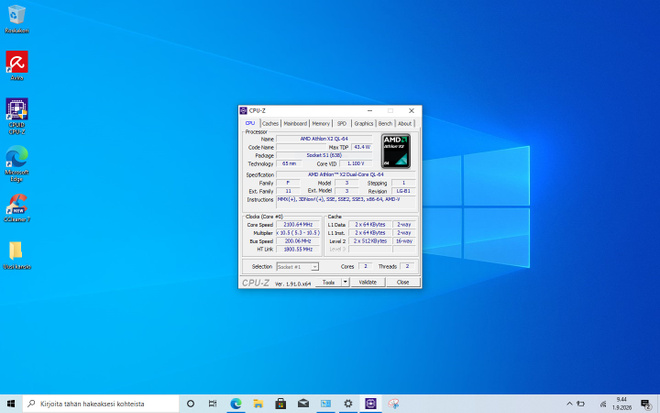Click the CPU-Z taskbar button
The image size is (660, 413).
(x=371, y=404)
